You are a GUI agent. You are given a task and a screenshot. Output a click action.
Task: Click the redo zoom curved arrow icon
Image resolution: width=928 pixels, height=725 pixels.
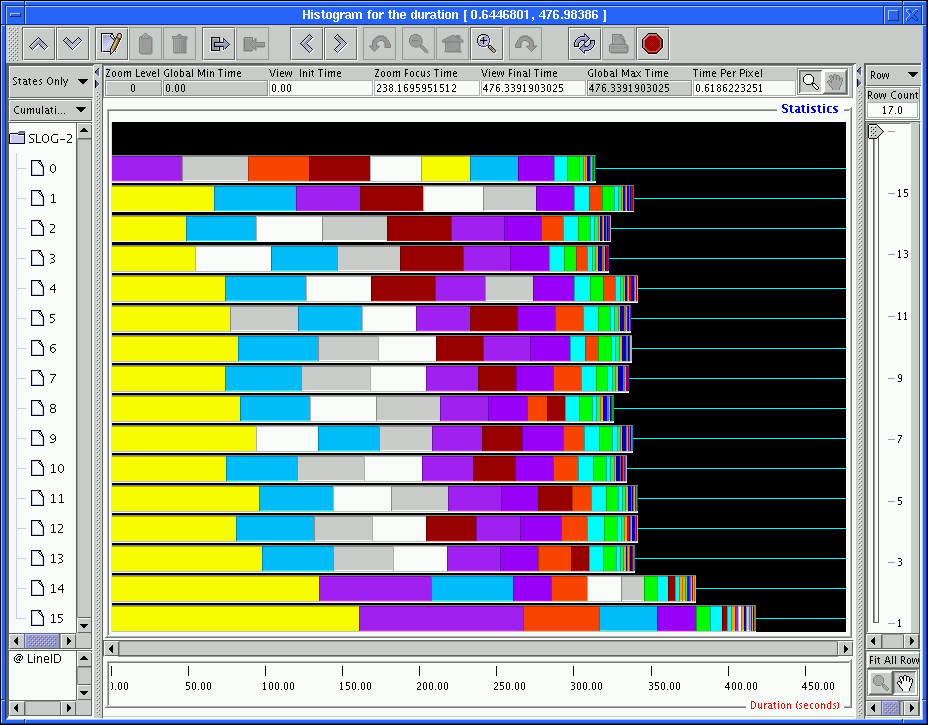coord(526,44)
